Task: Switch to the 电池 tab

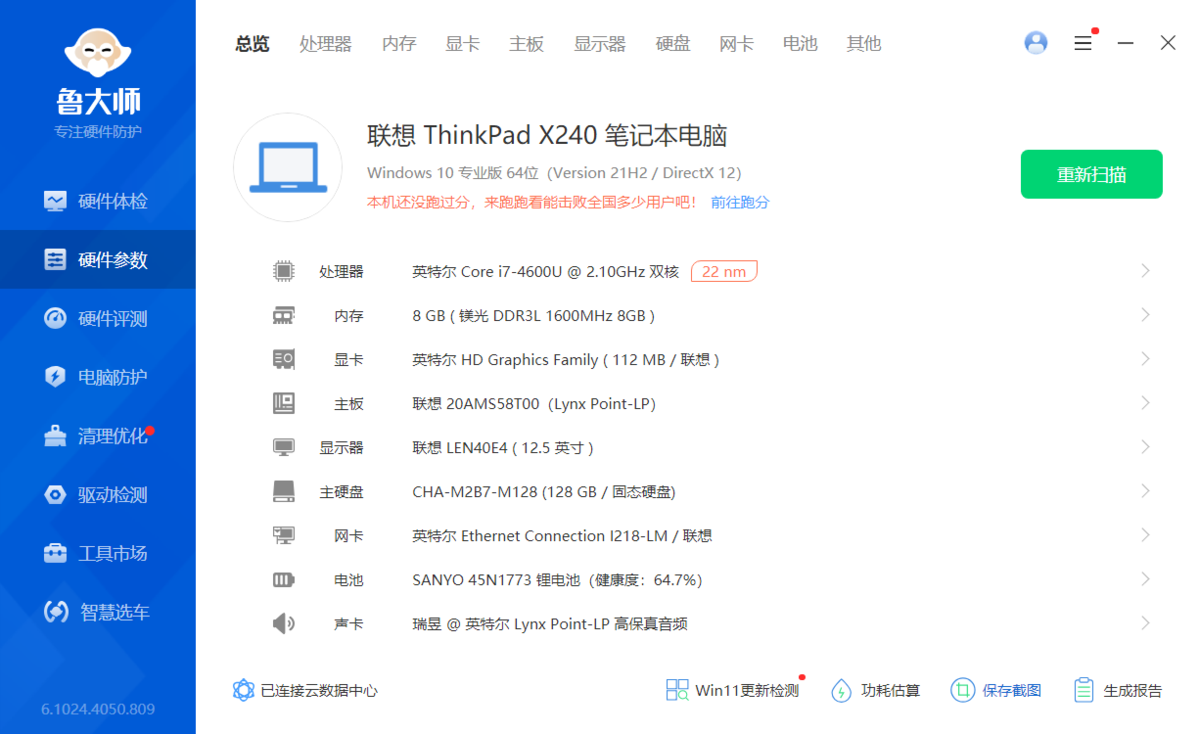Action: 801,44
